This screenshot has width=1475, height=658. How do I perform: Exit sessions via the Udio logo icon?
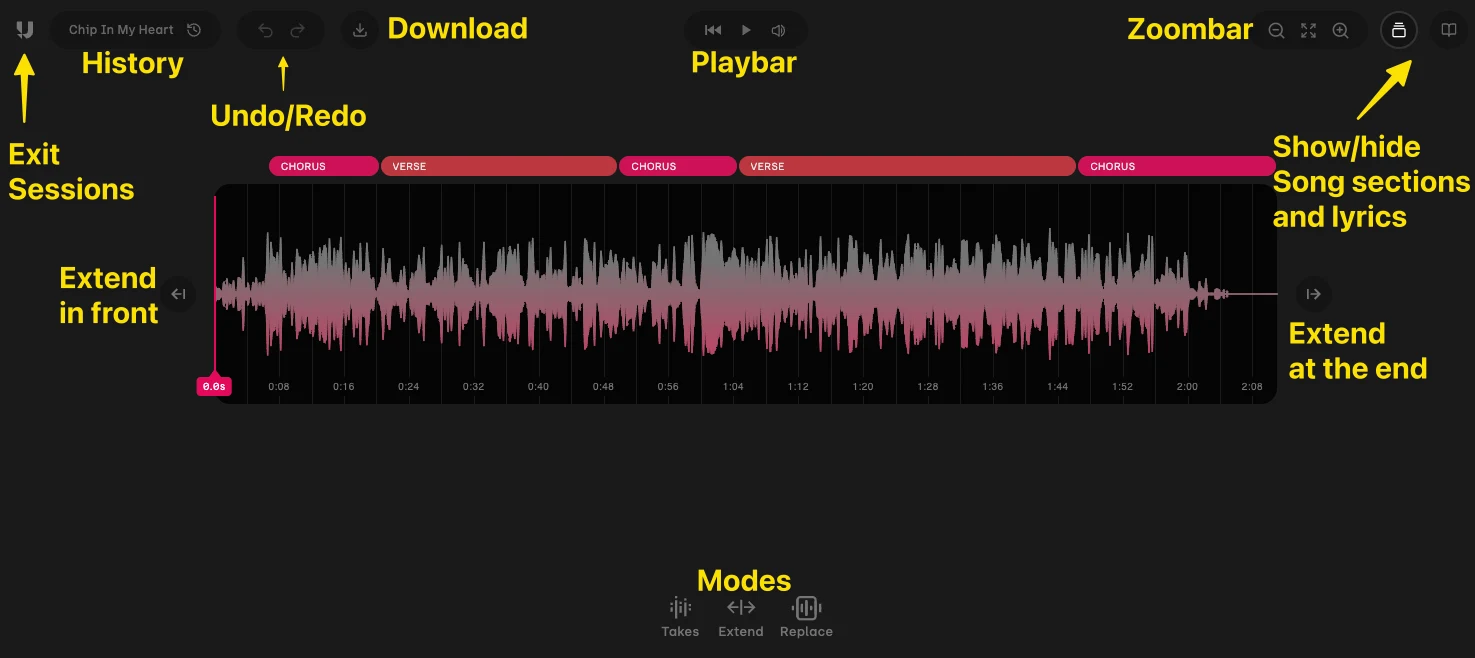click(25, 30)
